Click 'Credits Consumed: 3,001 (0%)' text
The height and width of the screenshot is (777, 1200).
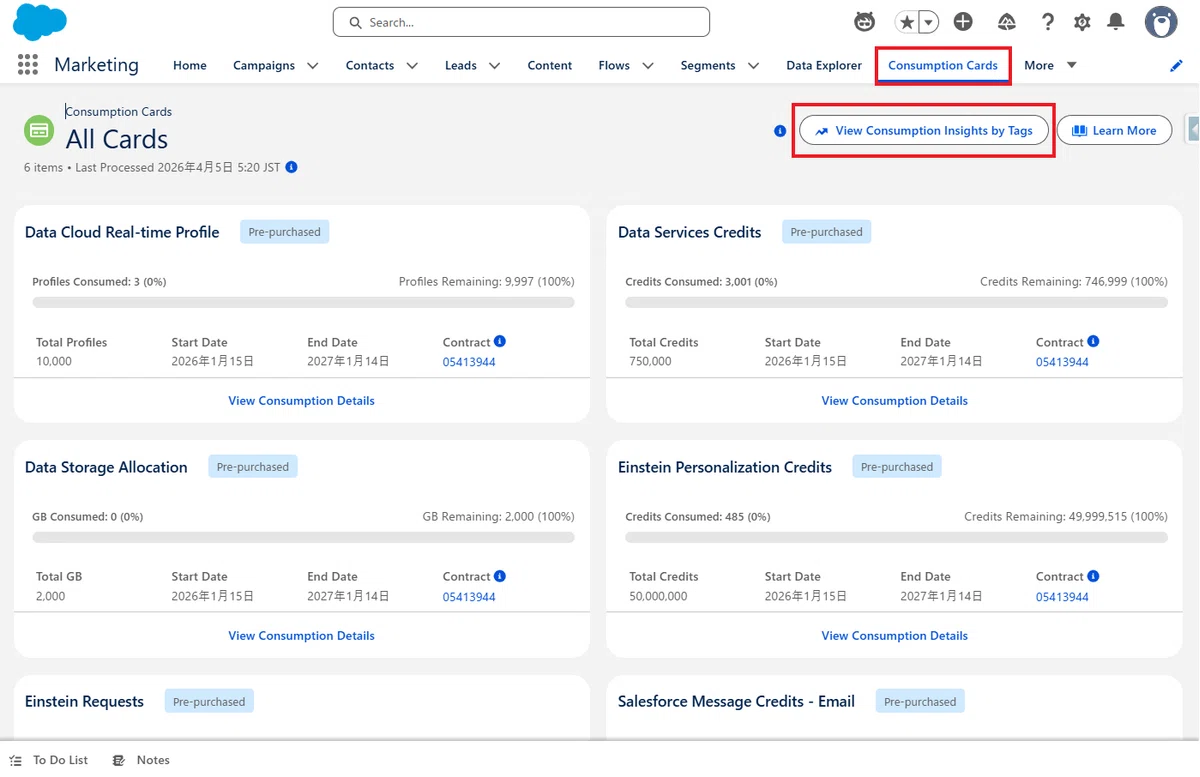coord(701,282)
